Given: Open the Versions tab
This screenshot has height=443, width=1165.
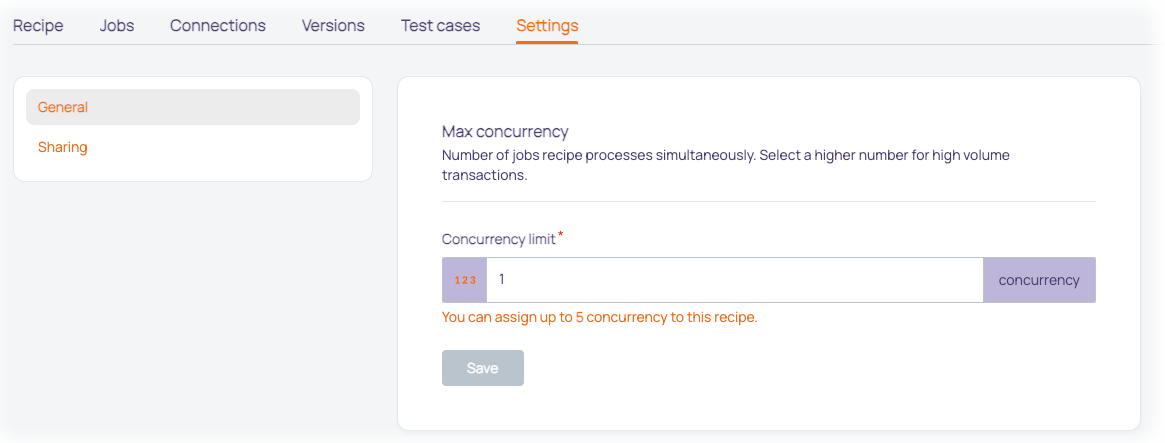Looking at the screenshot, I should 333,25.
